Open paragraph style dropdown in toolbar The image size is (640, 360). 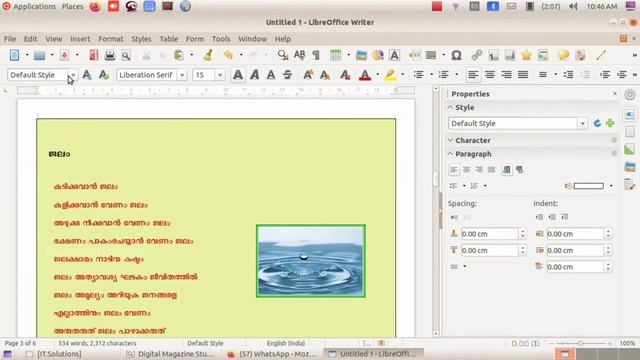(73, 75)
